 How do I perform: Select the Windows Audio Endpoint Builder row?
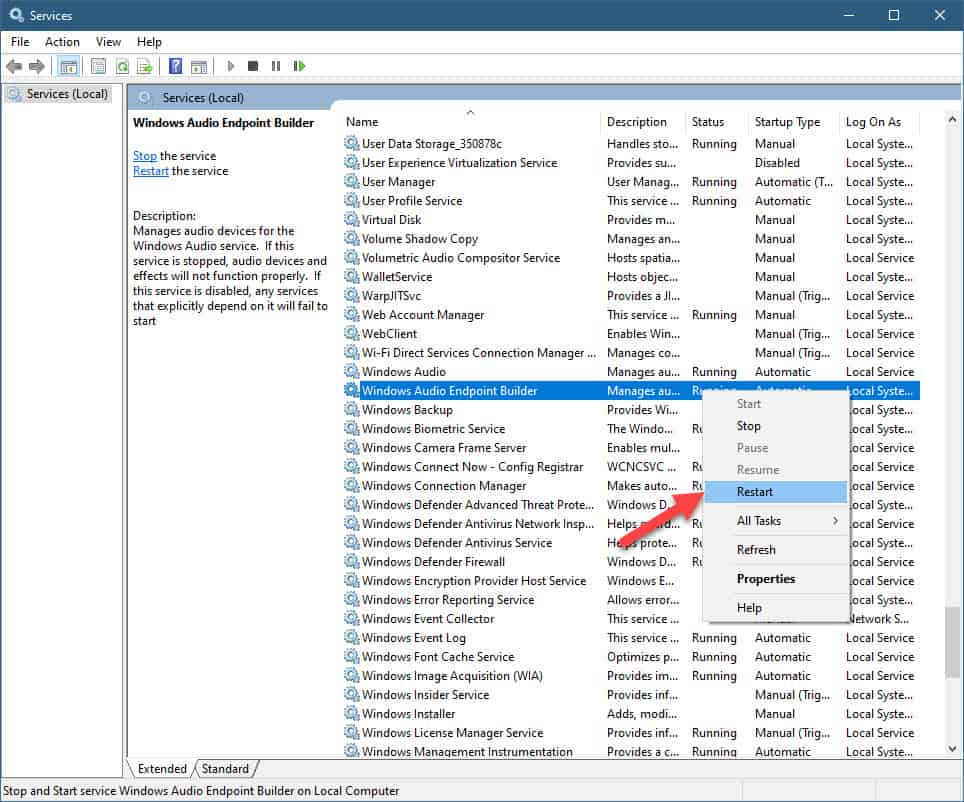tap(631, 391)
